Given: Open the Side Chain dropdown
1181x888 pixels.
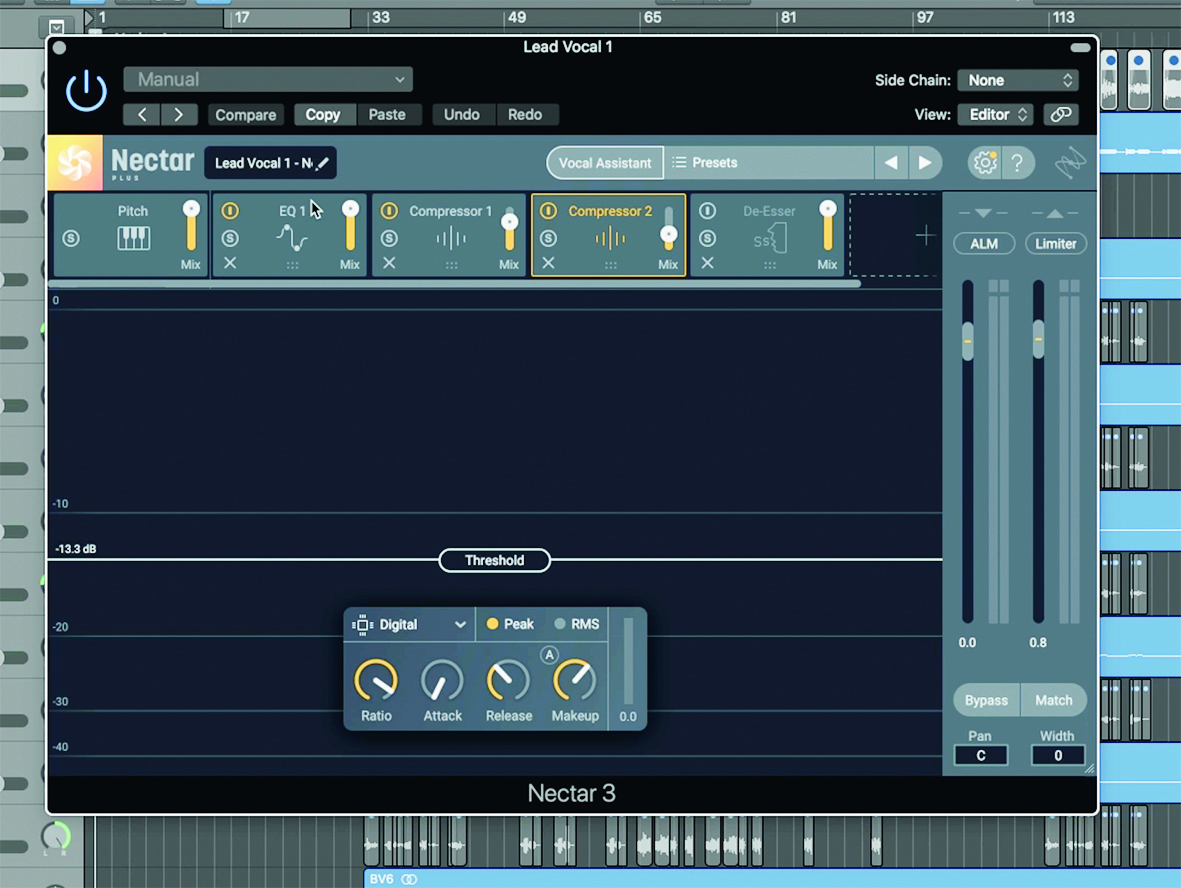Looking at the screenshot, I should click(1018, 80).
